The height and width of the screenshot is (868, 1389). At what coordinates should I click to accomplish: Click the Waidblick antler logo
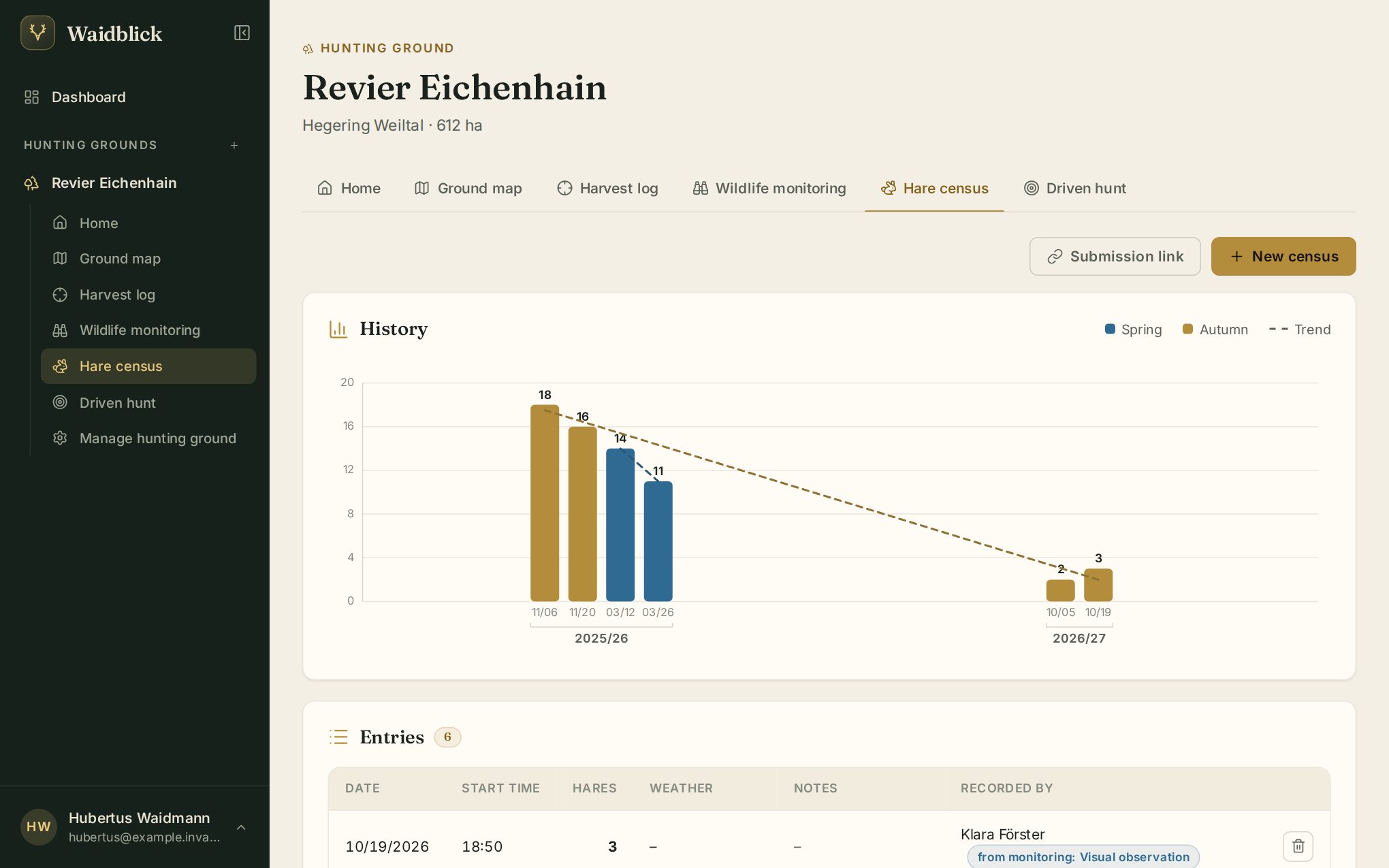tap(37, 33)
